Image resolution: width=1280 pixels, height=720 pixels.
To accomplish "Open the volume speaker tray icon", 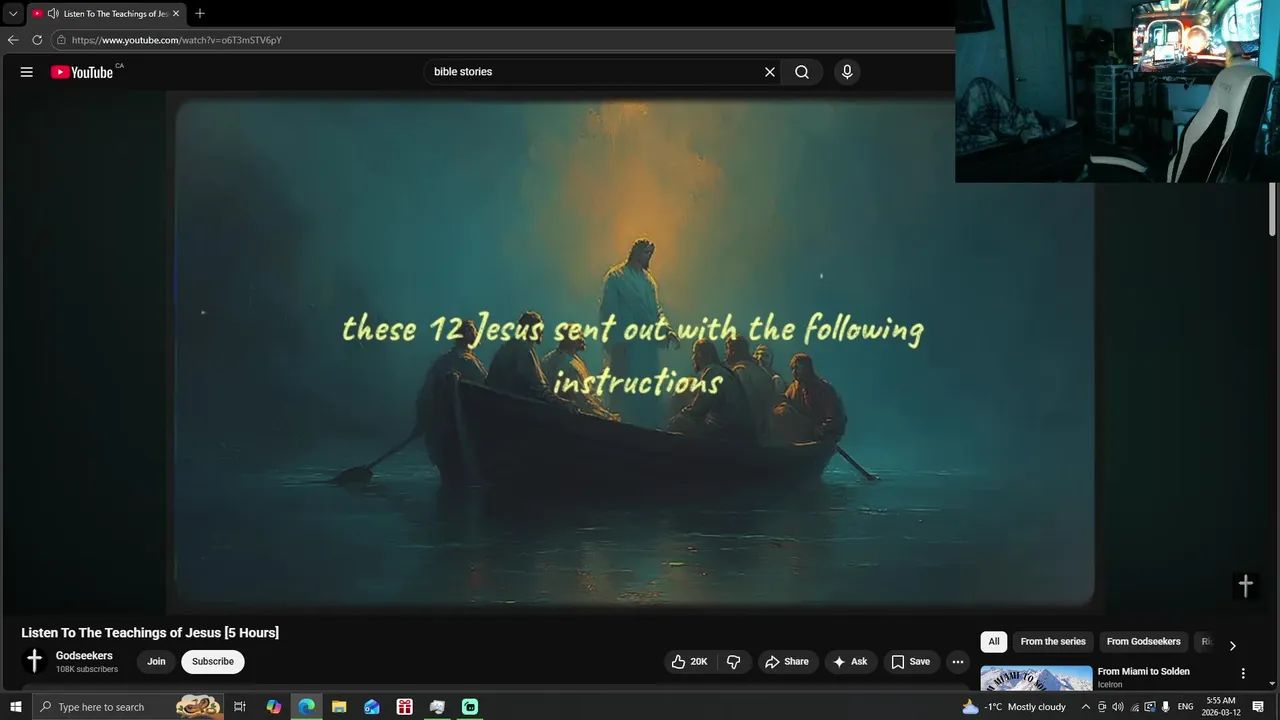I will coord(1118,707).
